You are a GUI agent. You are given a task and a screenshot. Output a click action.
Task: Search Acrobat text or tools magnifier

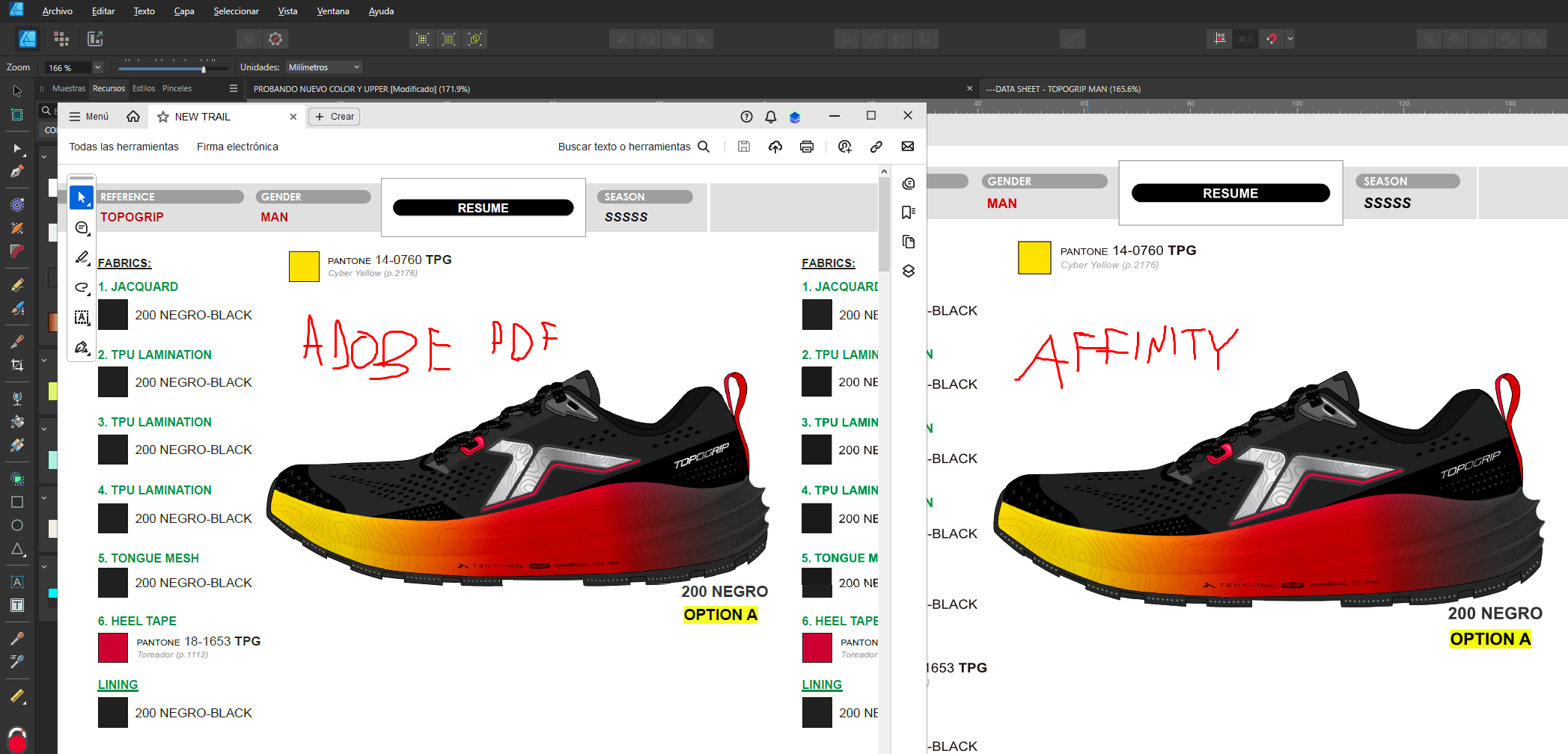tap(704, 147)
